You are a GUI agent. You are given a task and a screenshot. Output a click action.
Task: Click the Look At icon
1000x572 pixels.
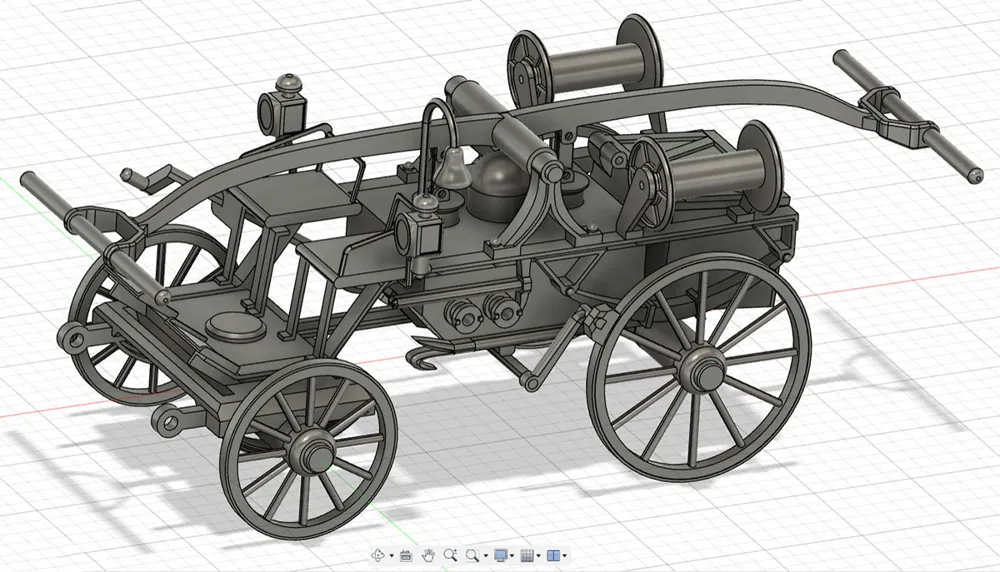click(x=406, y=555)
